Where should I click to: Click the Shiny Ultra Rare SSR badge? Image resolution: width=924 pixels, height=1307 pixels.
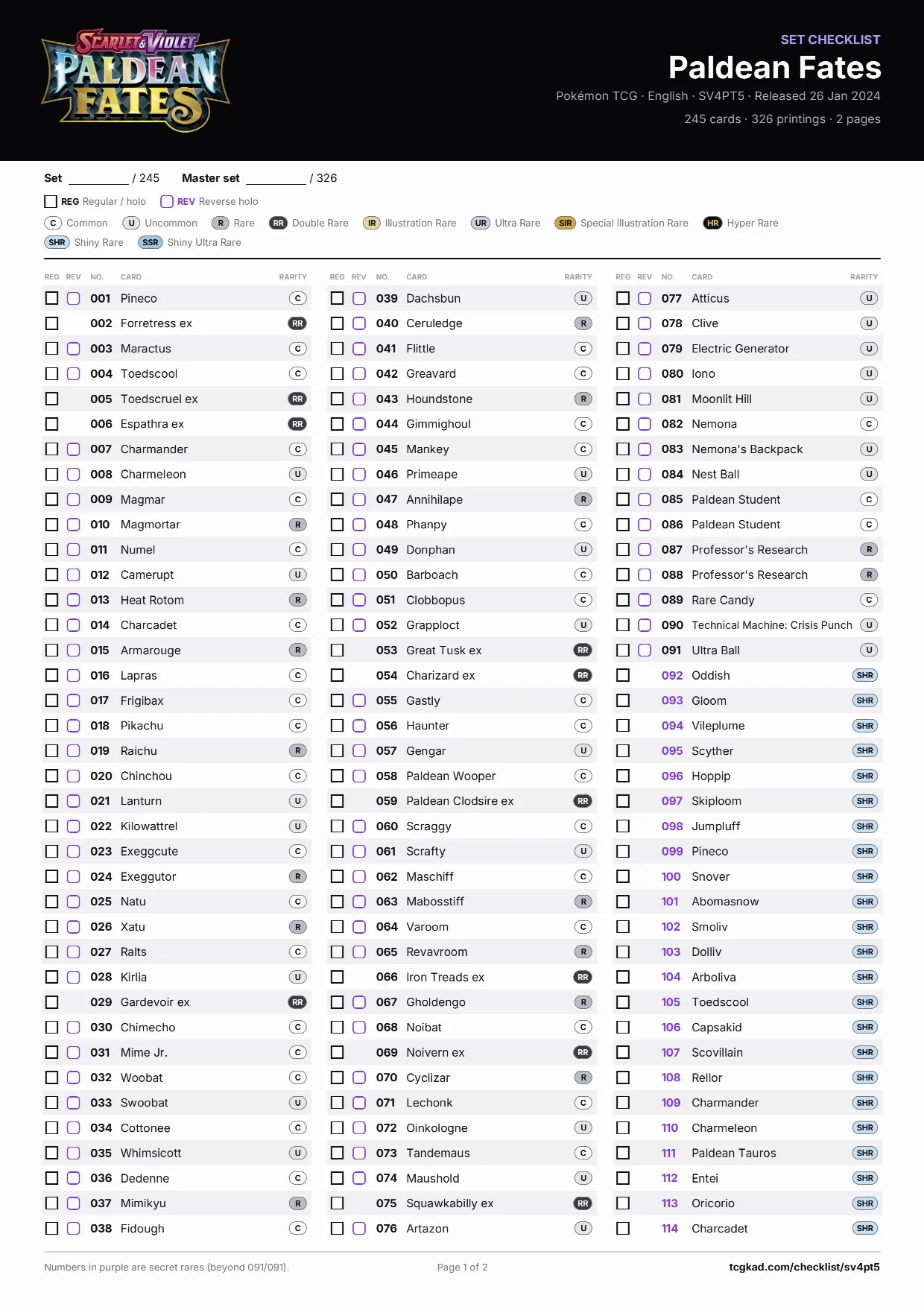click(151, 242)
